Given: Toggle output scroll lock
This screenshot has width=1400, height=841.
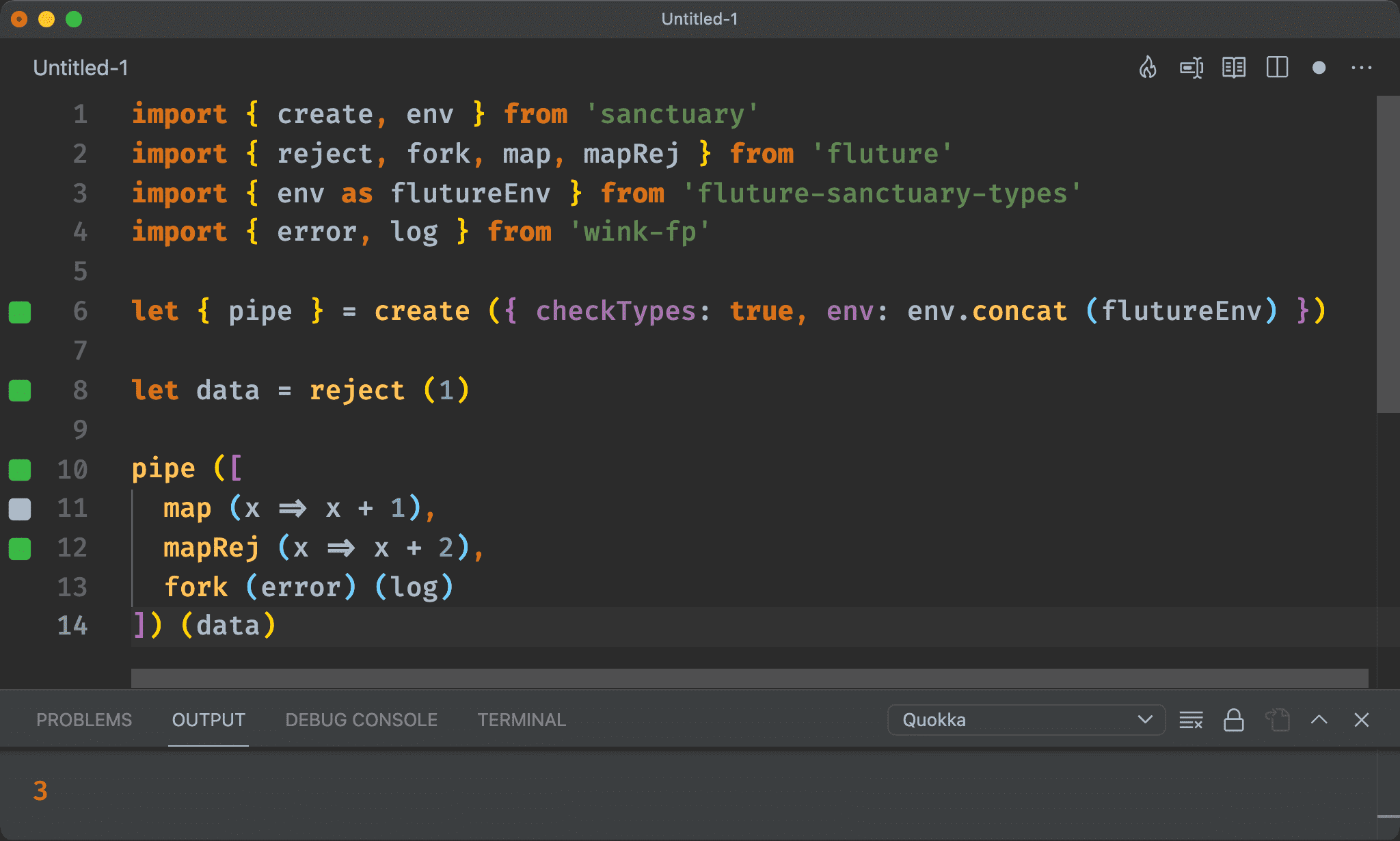Looking at the screenshot, I should point(1233,720).
